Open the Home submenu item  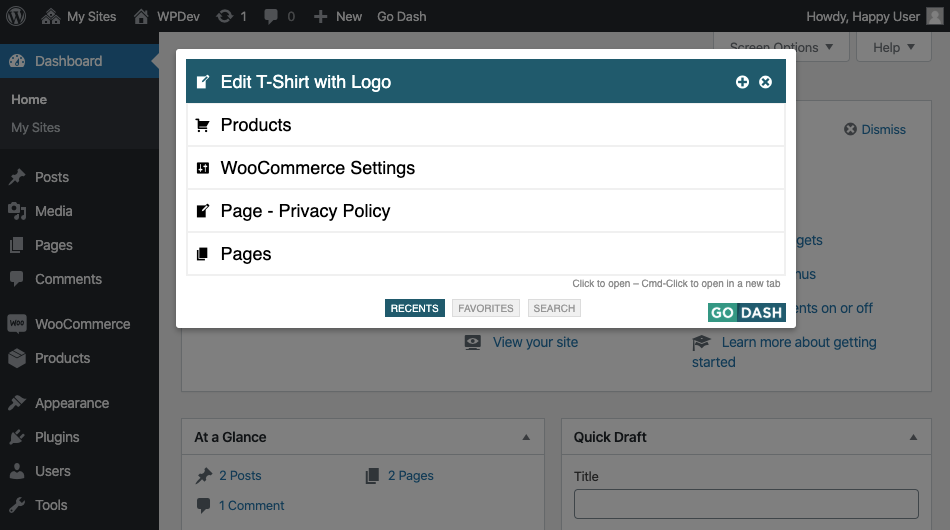[x=29, y=99]
